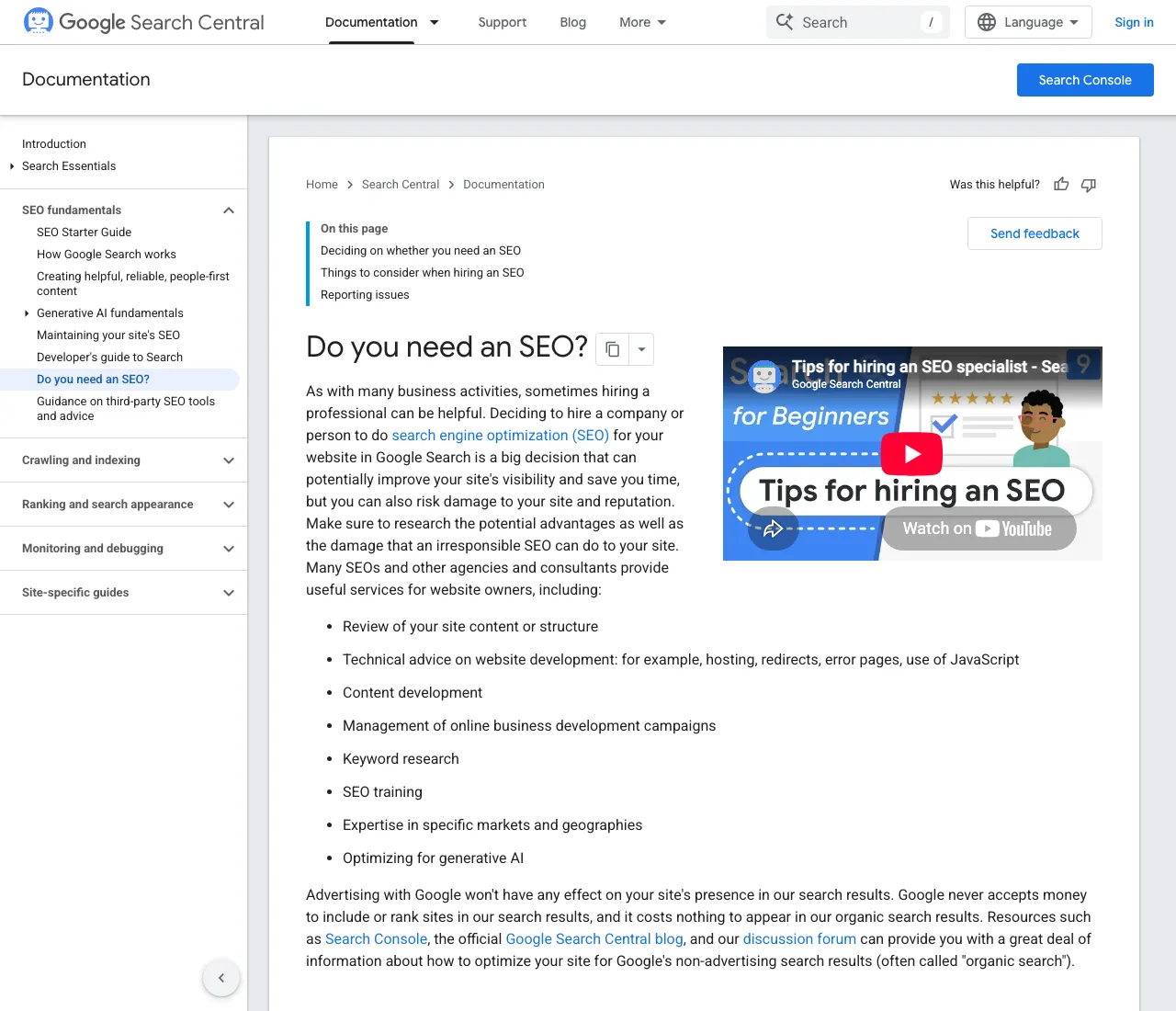Switch to the Documentation tab
This screenshot has height=1011, width=1176.
pyautogui.click(x=371, y=22)
